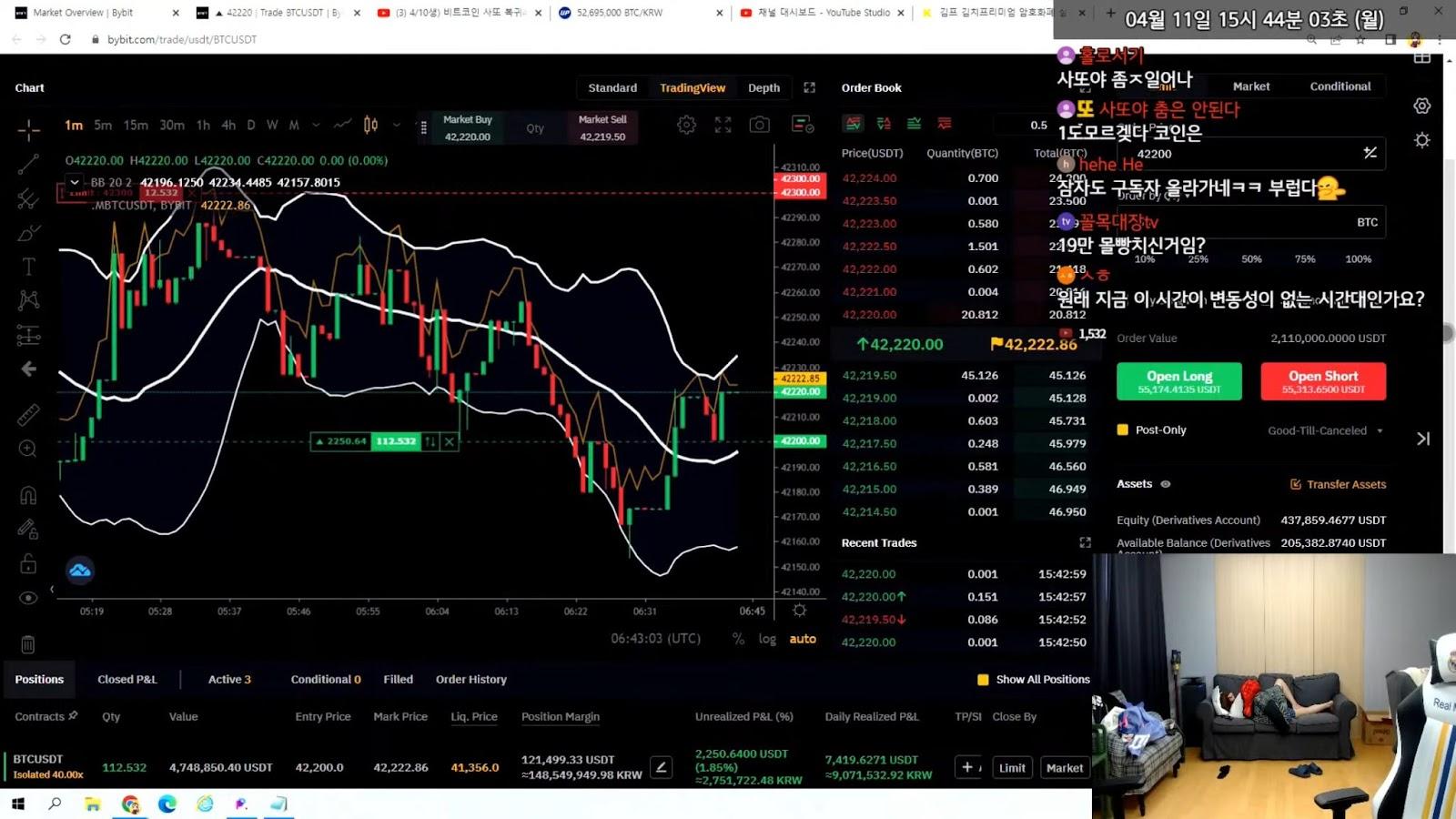
Task: Select the pitchfork drawing tool
Action: (28, 198)
